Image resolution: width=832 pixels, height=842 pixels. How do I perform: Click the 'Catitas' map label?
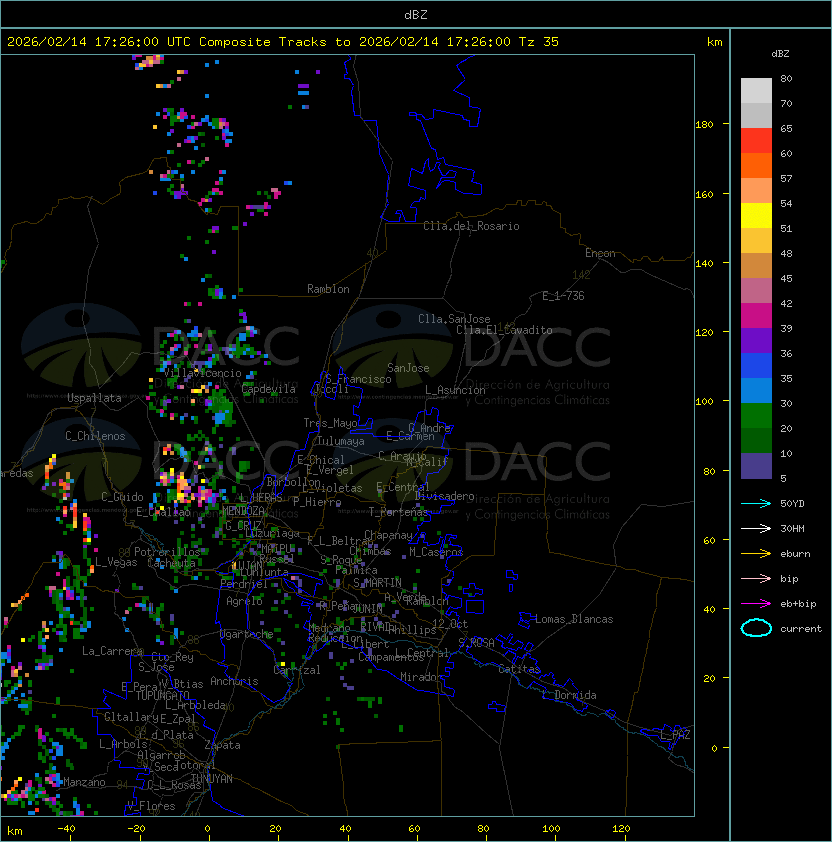[519, 669]
